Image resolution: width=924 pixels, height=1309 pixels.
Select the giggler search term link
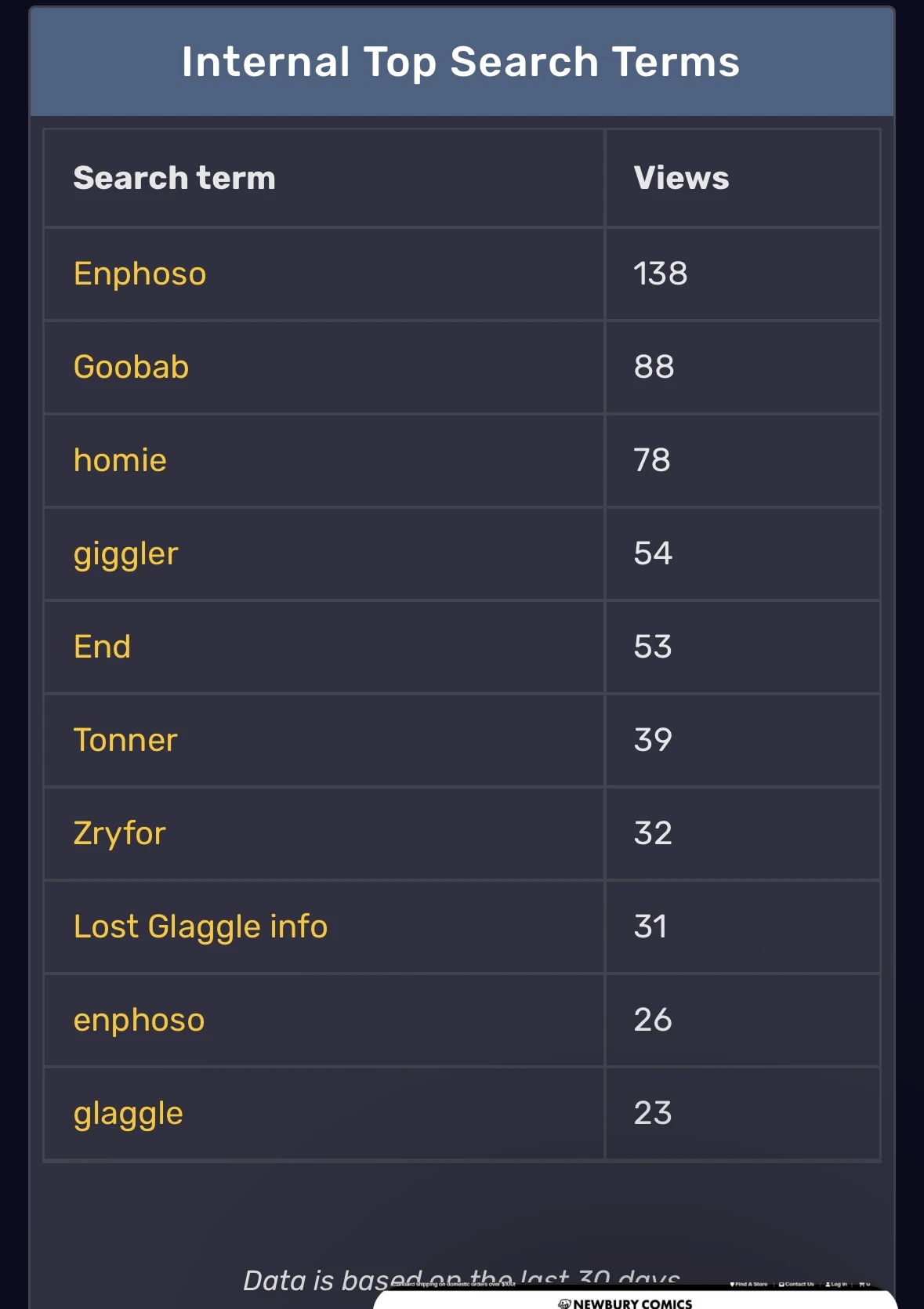pyautogui.click(x=125, y=554)
